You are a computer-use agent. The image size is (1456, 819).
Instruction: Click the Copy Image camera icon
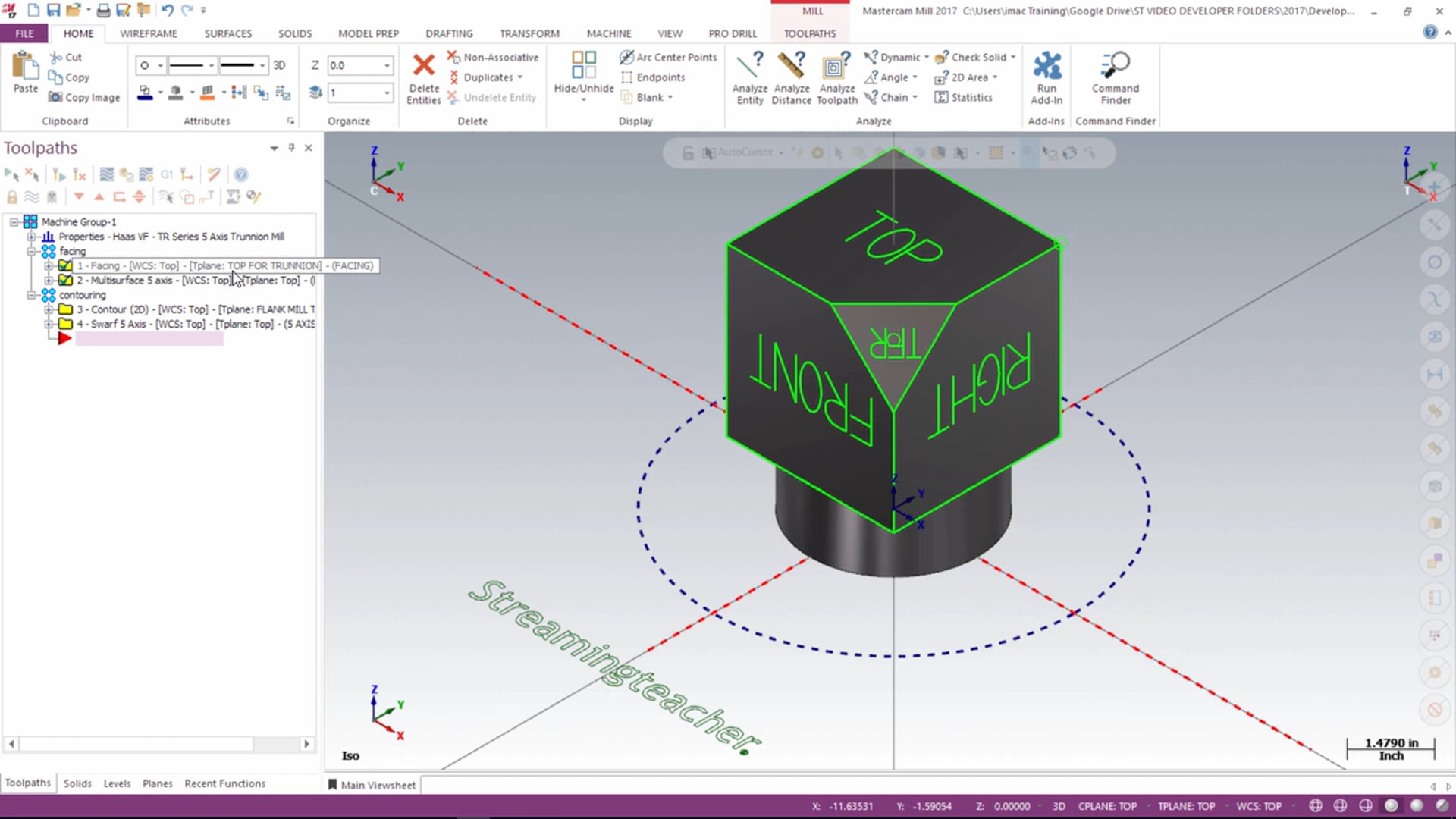pyautogui.click(x=55, y=97)
